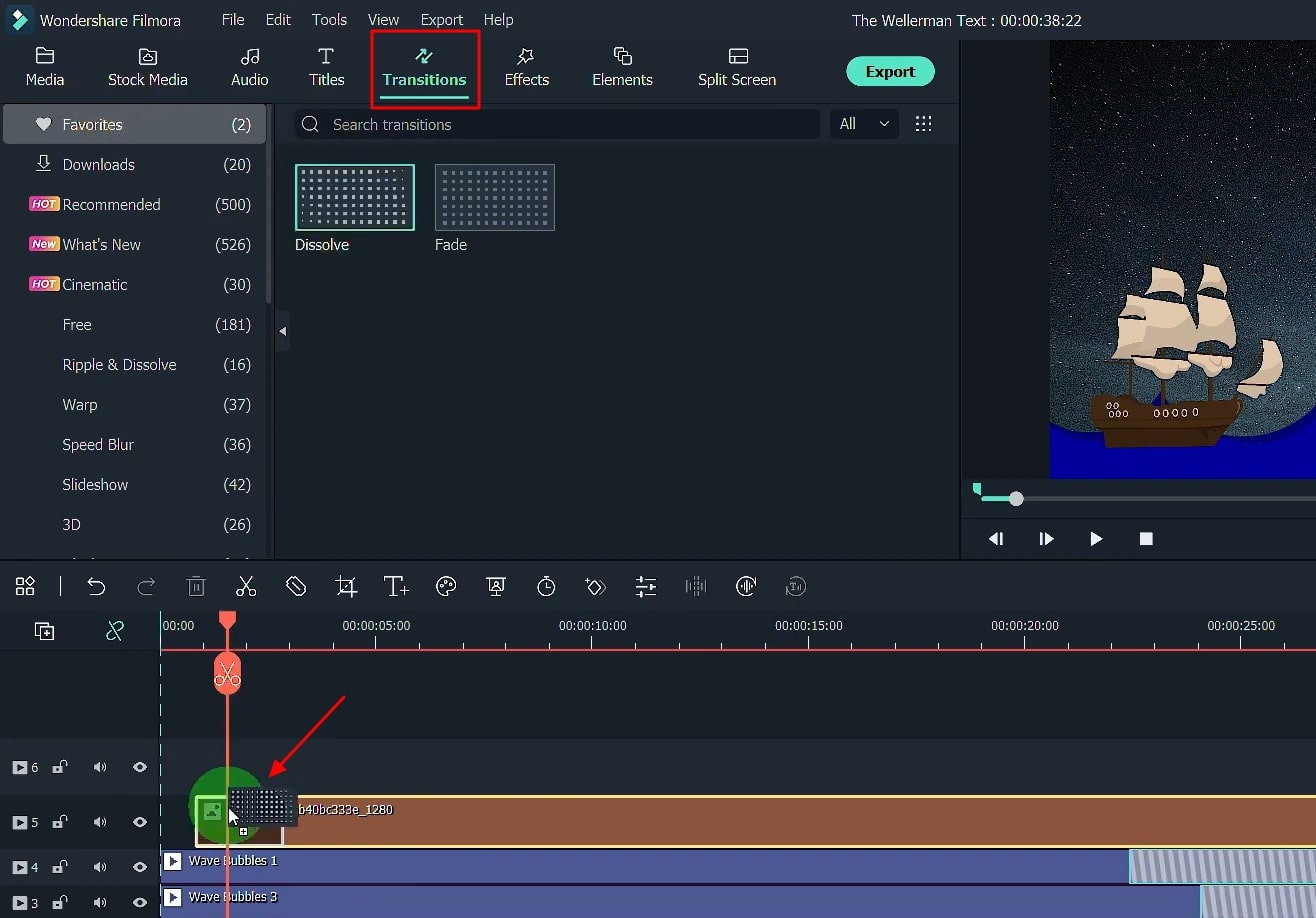
Task: Click the playhead scissors marker
Action: (x=227, y=673)
